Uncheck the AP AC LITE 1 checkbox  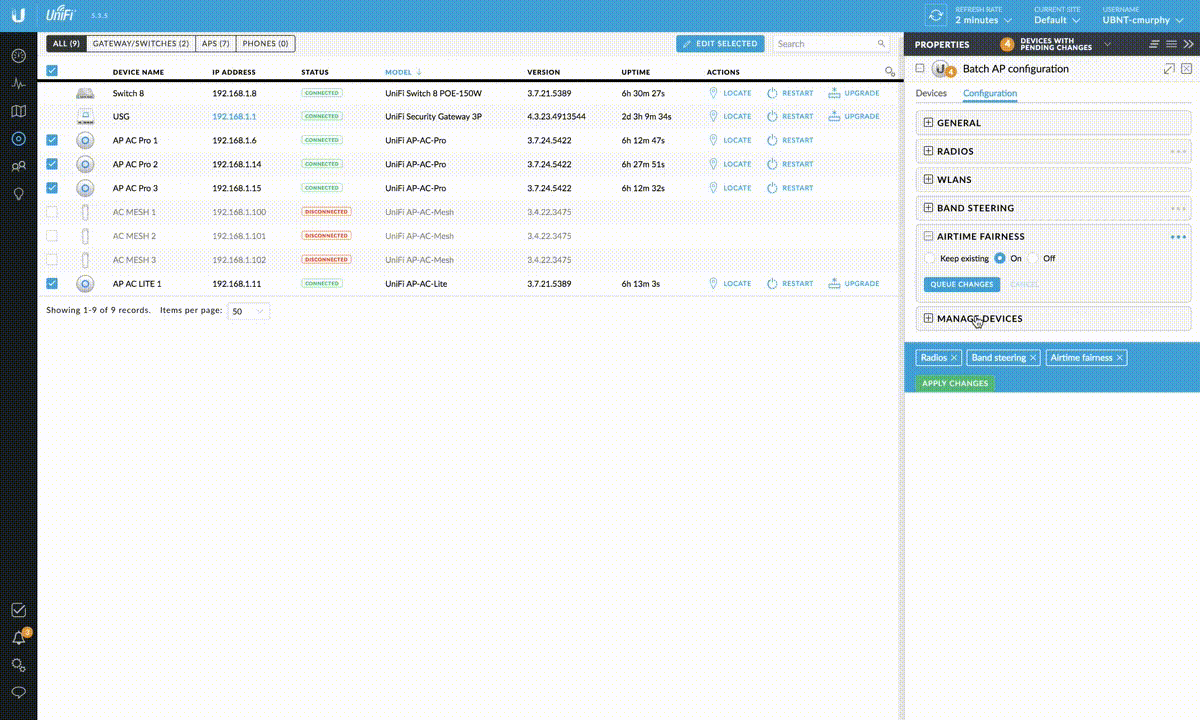click(52, 283)
